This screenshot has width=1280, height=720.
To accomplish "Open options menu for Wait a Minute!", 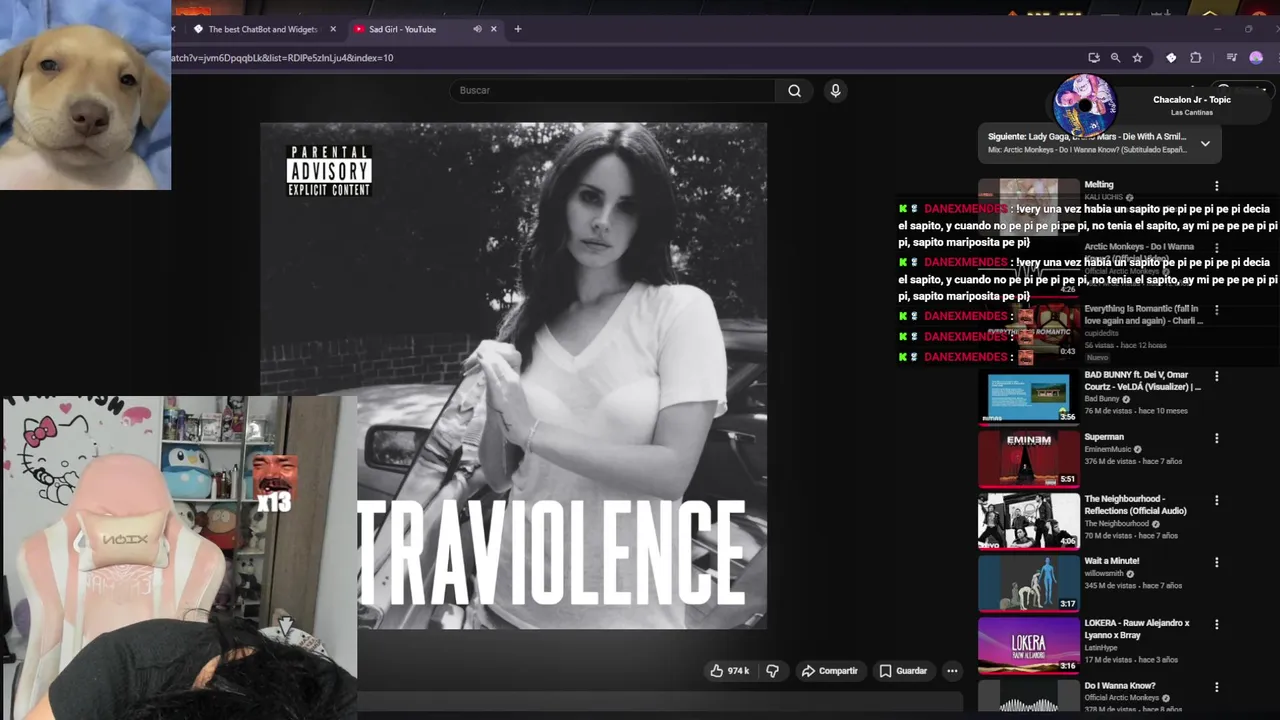I will click(x=1216, y=562).
